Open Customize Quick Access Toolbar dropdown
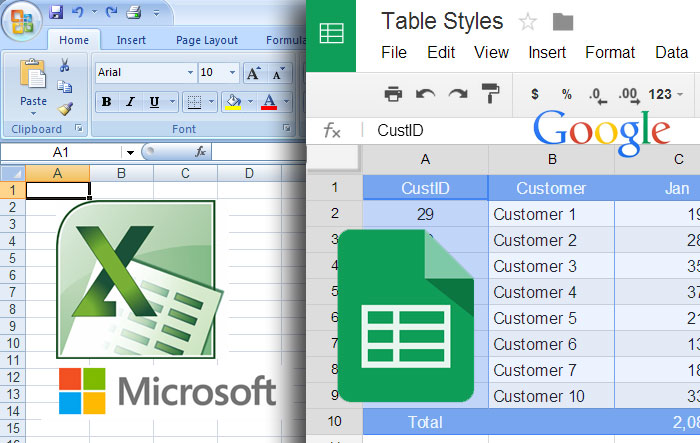The image size is (700, 443). pos(156,13)
